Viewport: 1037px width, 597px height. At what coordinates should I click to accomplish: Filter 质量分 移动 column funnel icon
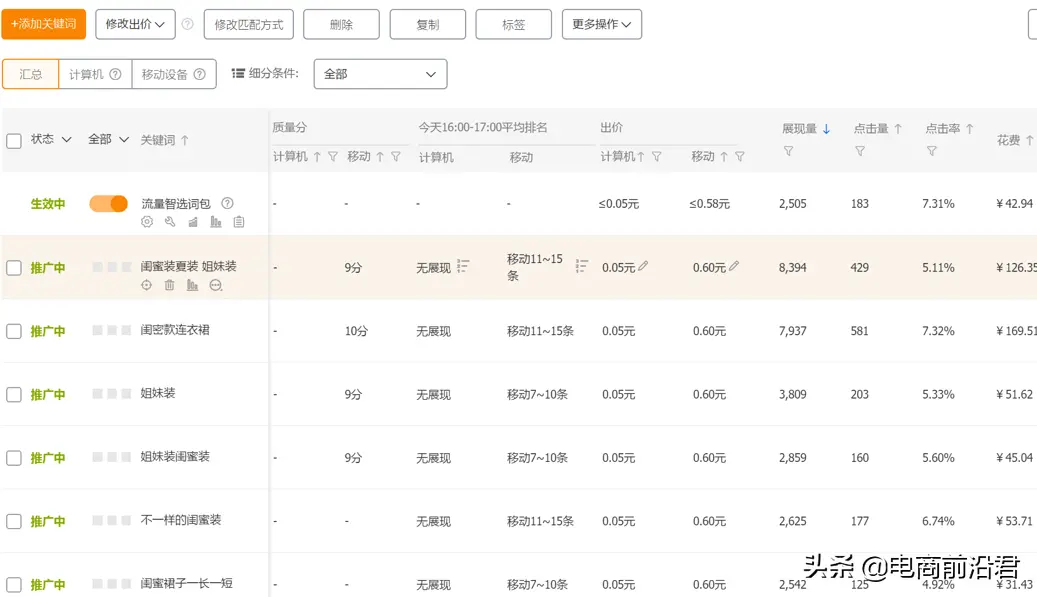[x=395, y=157]
